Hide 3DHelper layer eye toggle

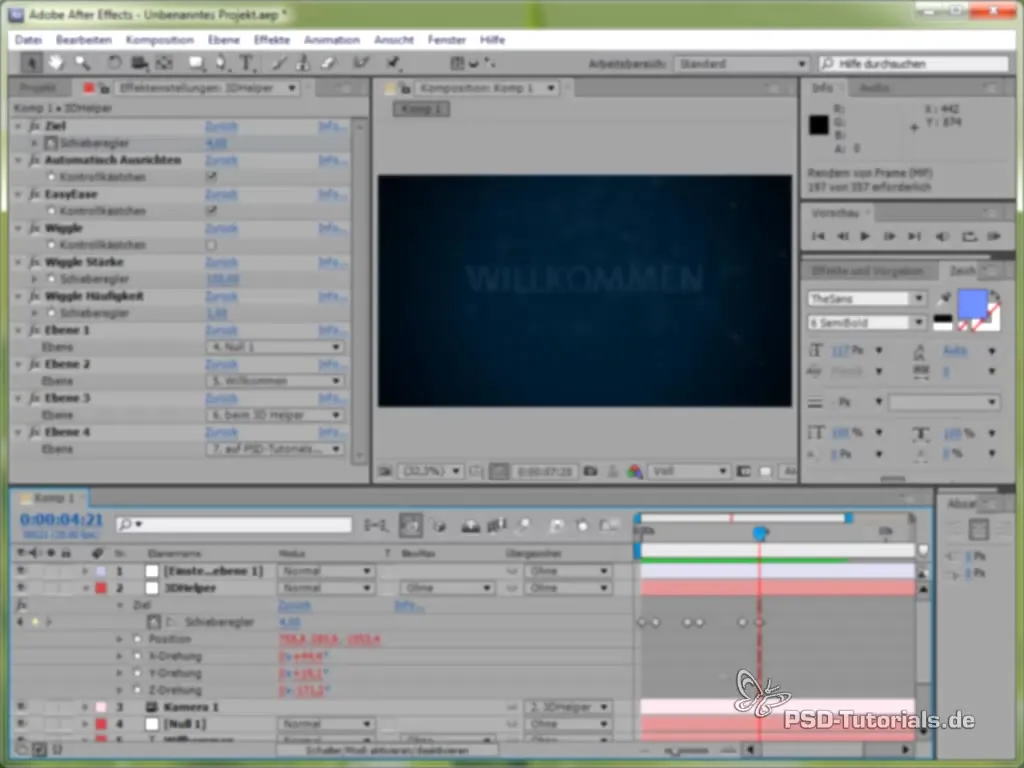pos(22,588)
